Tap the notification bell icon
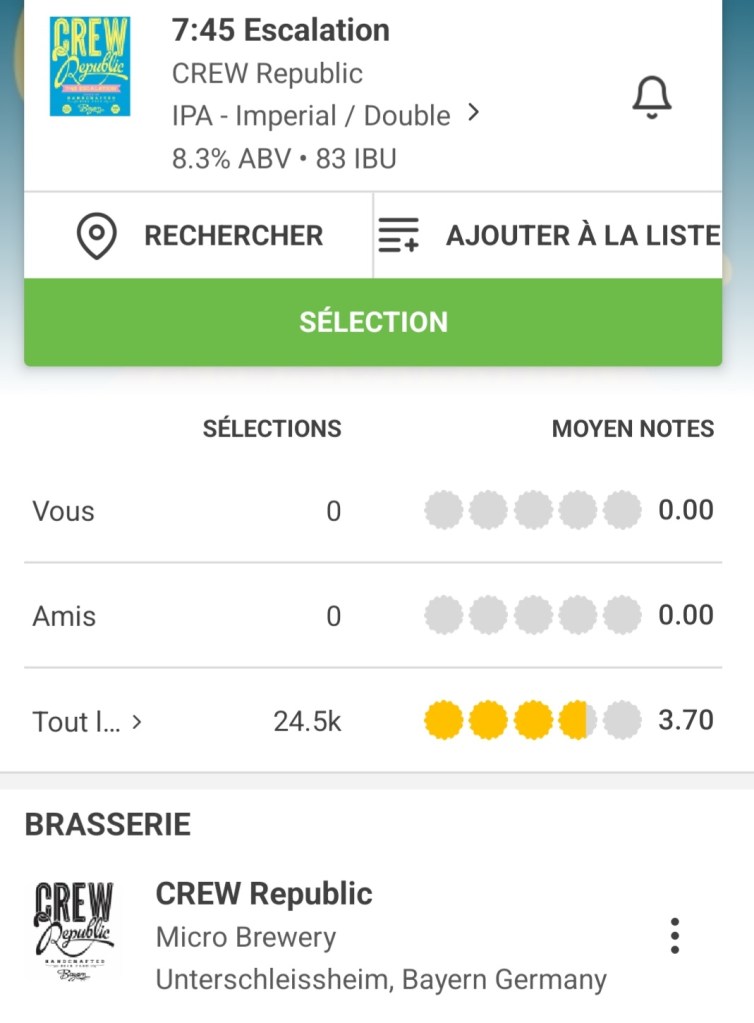 point(651,98)
